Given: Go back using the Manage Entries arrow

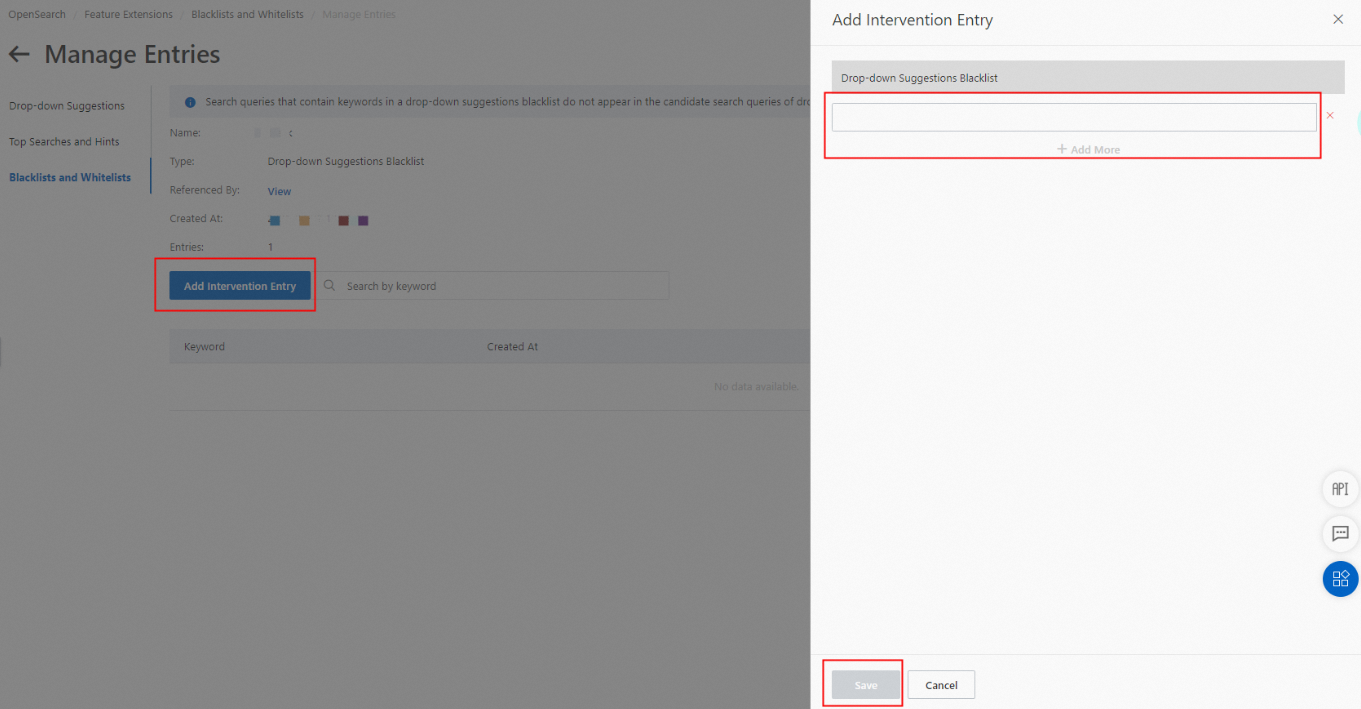Looking at the screenshot, I should point(19,54).
